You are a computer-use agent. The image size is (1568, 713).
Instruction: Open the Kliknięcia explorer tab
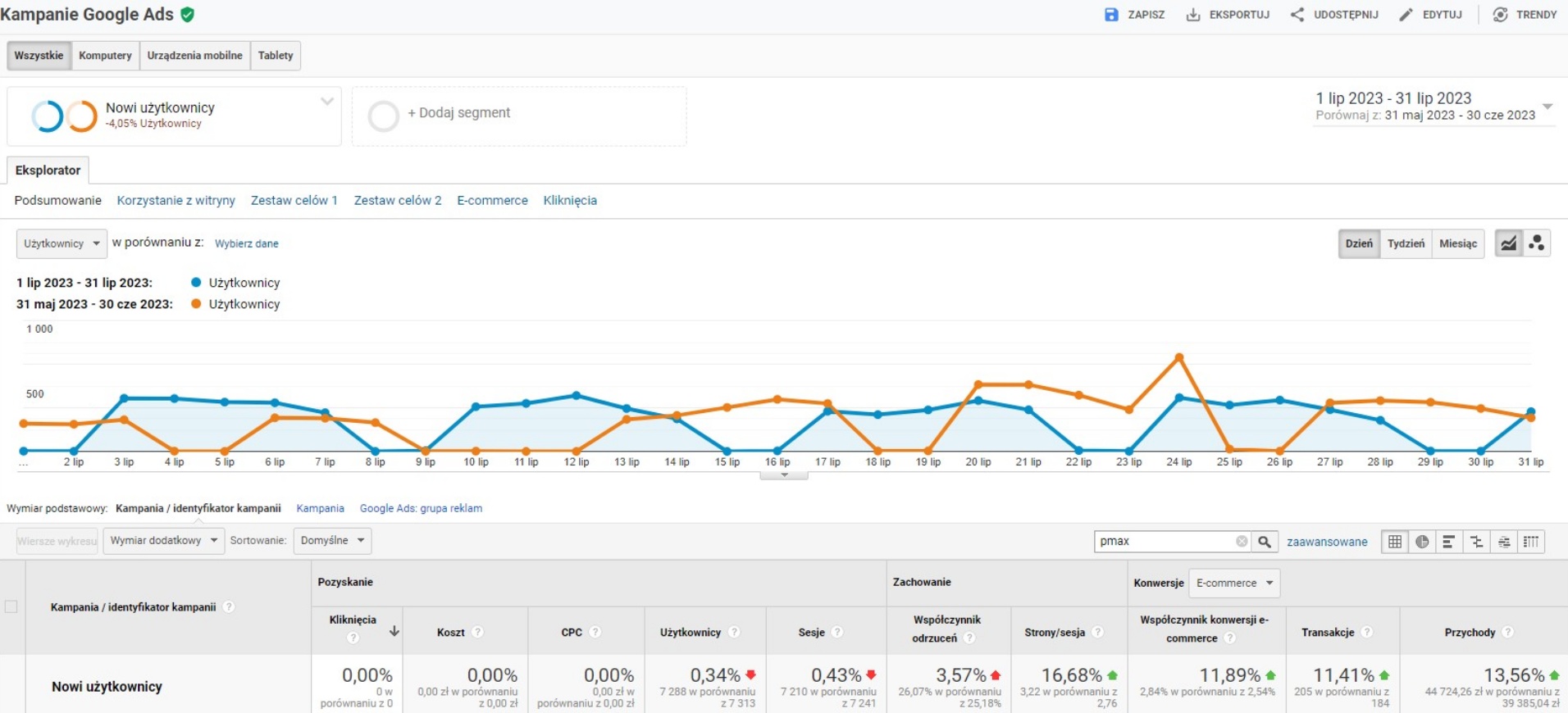point(570,200)
